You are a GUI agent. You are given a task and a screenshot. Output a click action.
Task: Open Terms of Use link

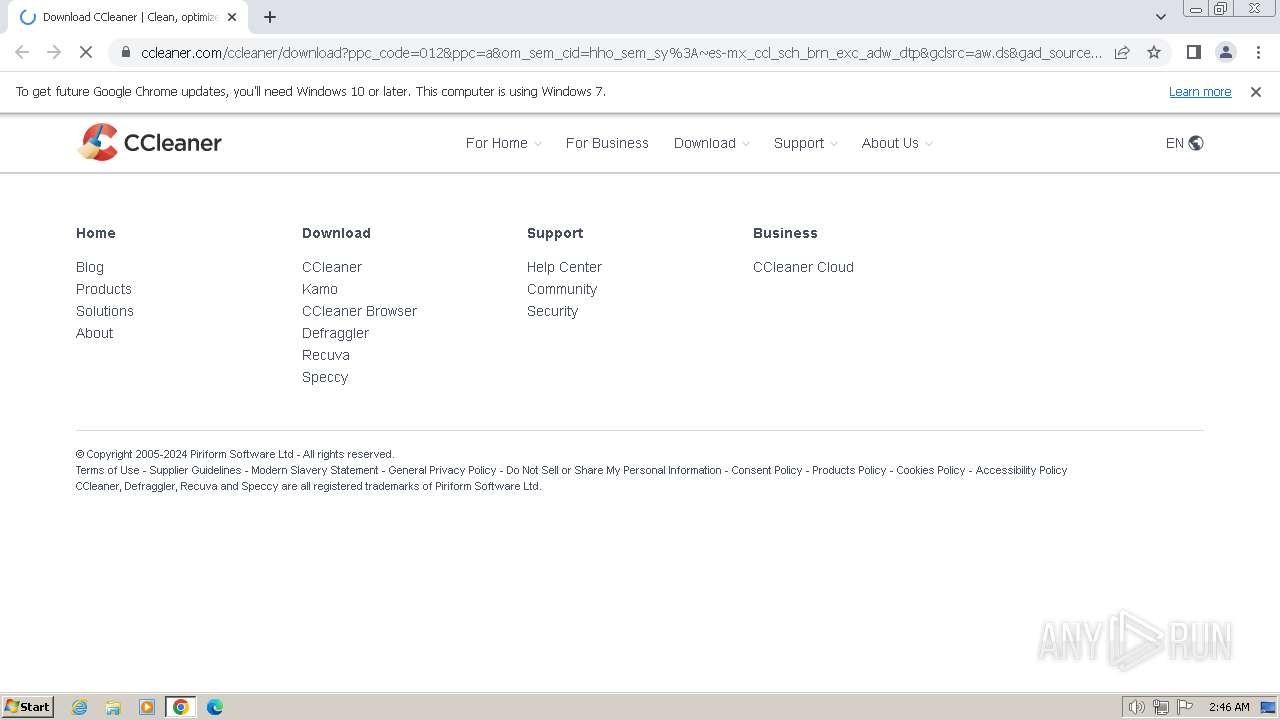point(108,470)
